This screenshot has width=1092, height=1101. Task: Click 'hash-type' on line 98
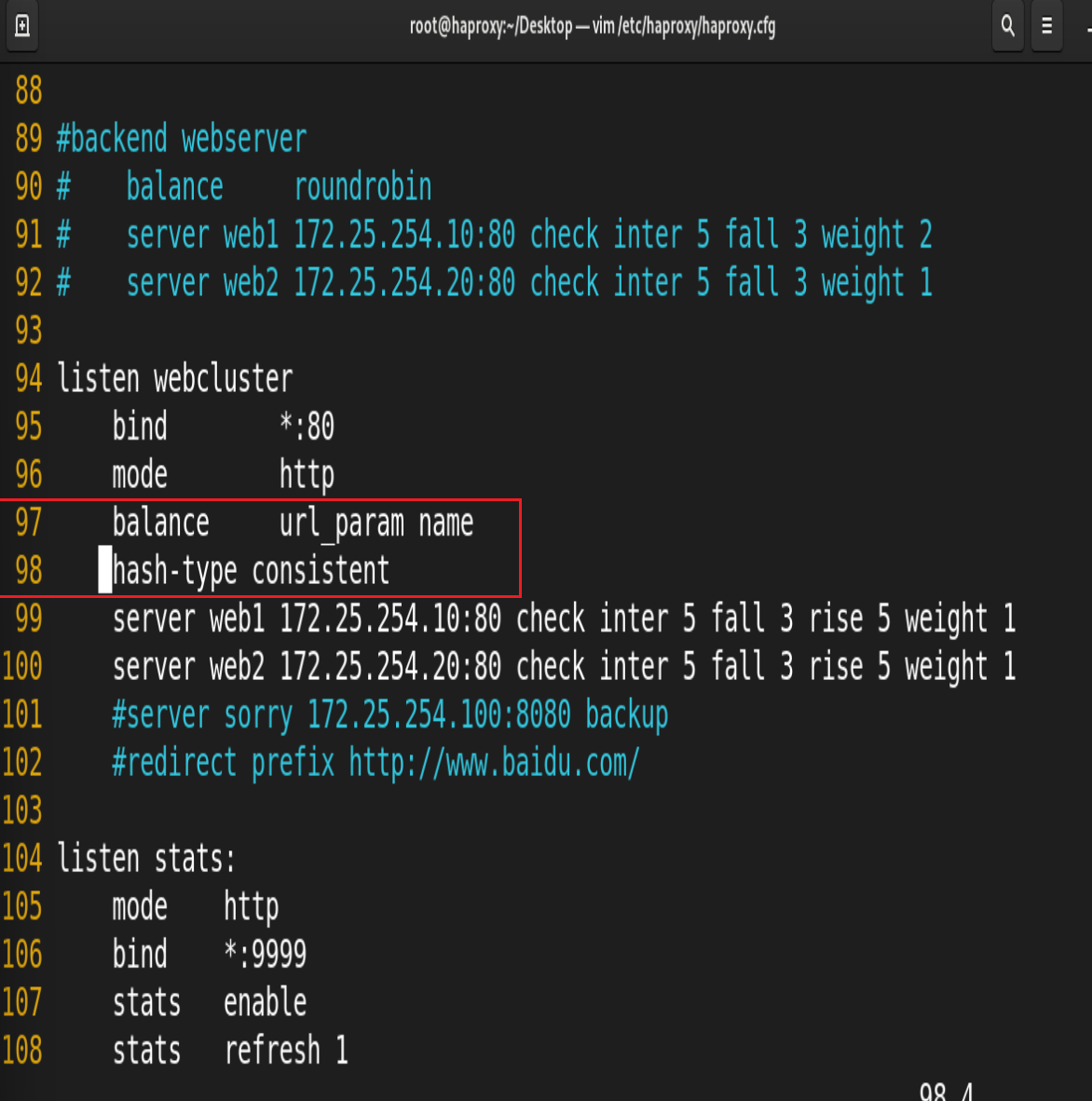tap(174, 571)
